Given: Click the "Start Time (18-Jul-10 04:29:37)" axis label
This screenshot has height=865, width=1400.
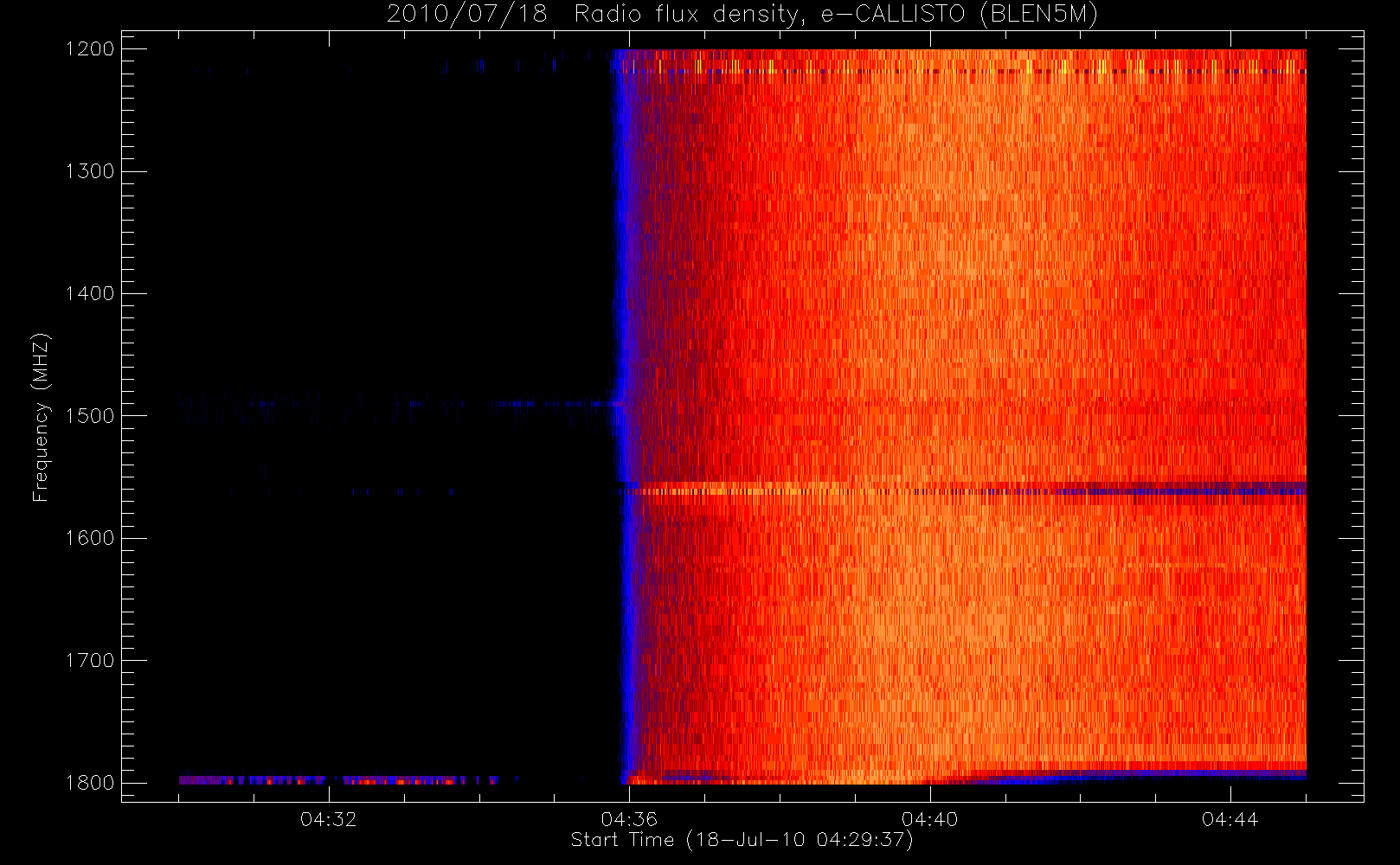Looking at the screenshot, I should (x=742, y=840).
